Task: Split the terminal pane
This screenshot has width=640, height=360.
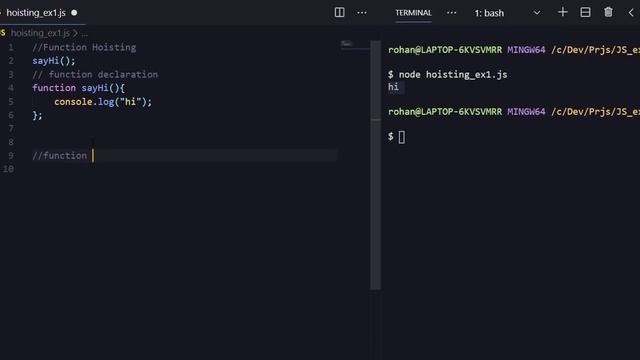Action: pos(585,12)
